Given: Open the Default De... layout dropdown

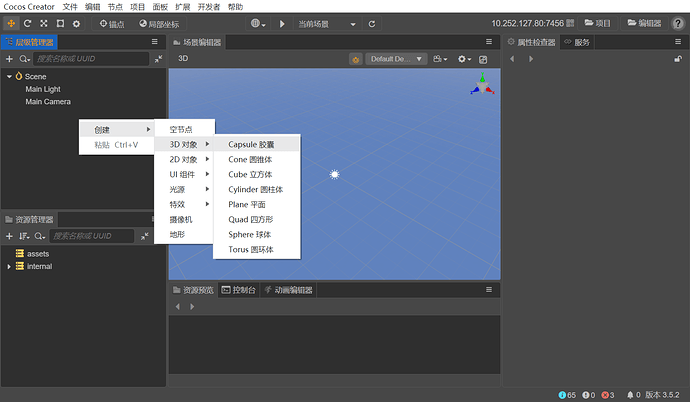Looking at the screenshot, I should [396, 59].
